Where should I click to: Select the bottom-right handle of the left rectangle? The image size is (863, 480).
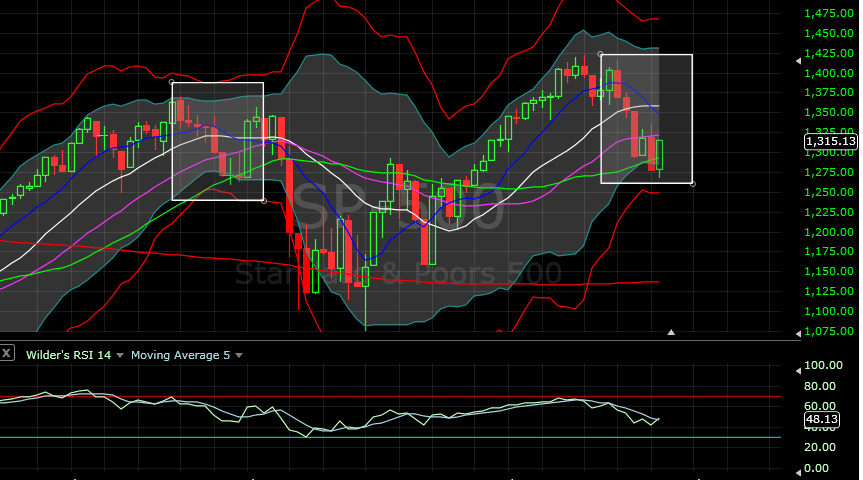tap(264, 201)
